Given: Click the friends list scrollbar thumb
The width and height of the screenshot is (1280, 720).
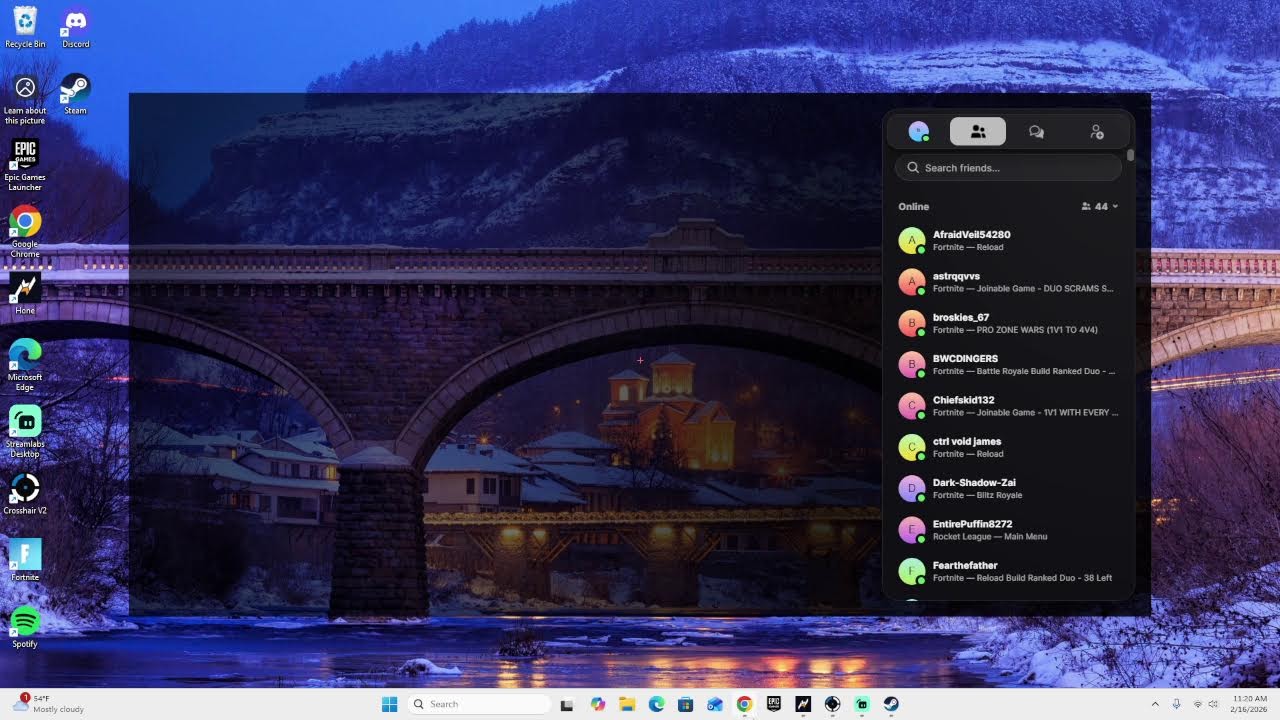Looking at the screenshot, I should pos(1130,155).
